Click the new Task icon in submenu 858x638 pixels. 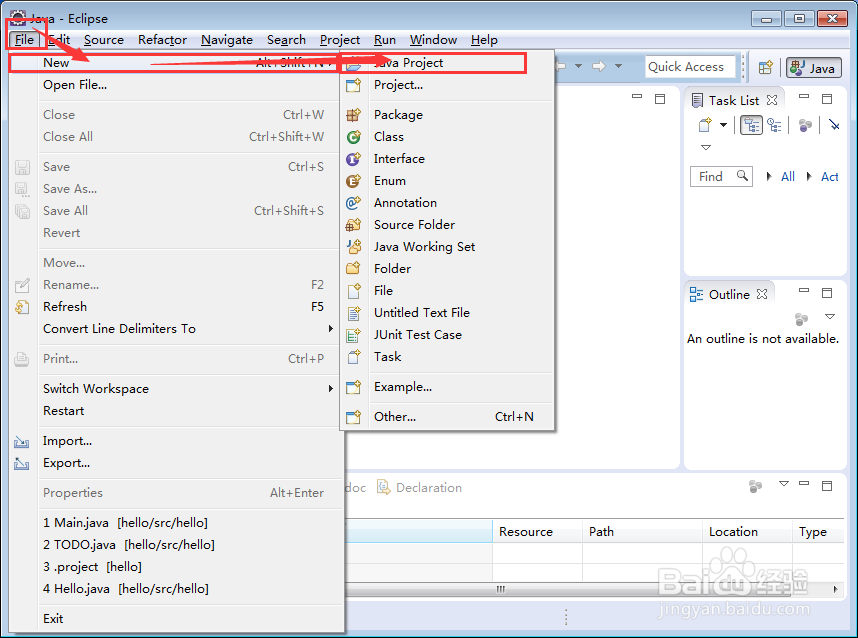[353, 357]
